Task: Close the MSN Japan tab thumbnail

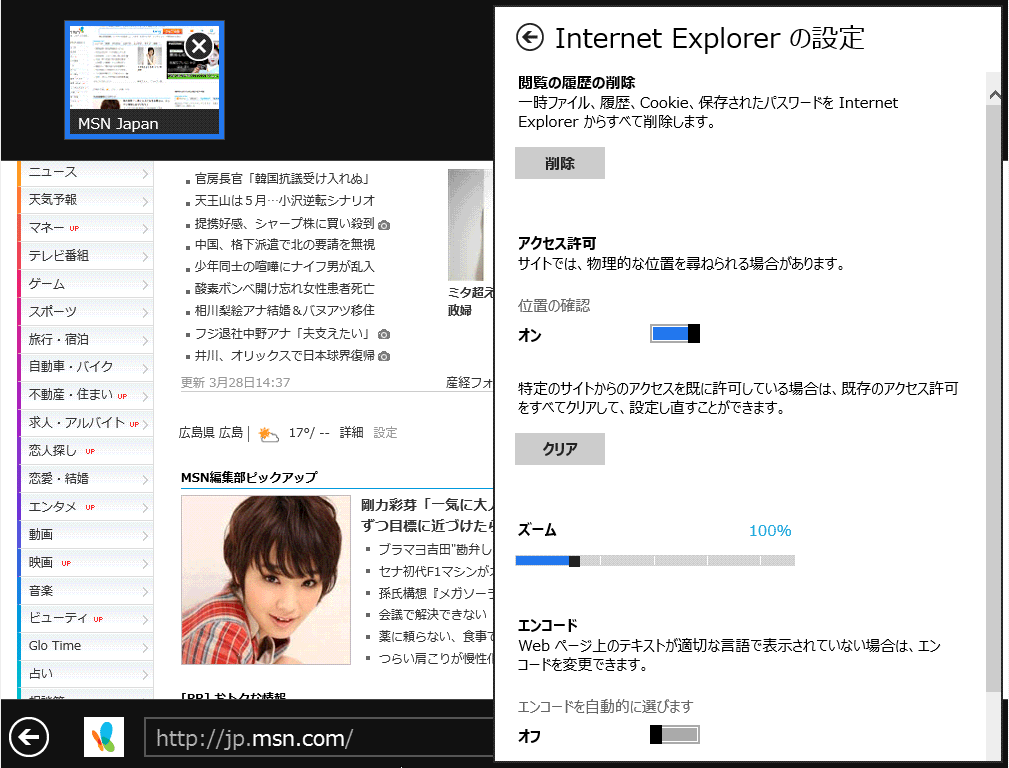Action: point(199,46)
